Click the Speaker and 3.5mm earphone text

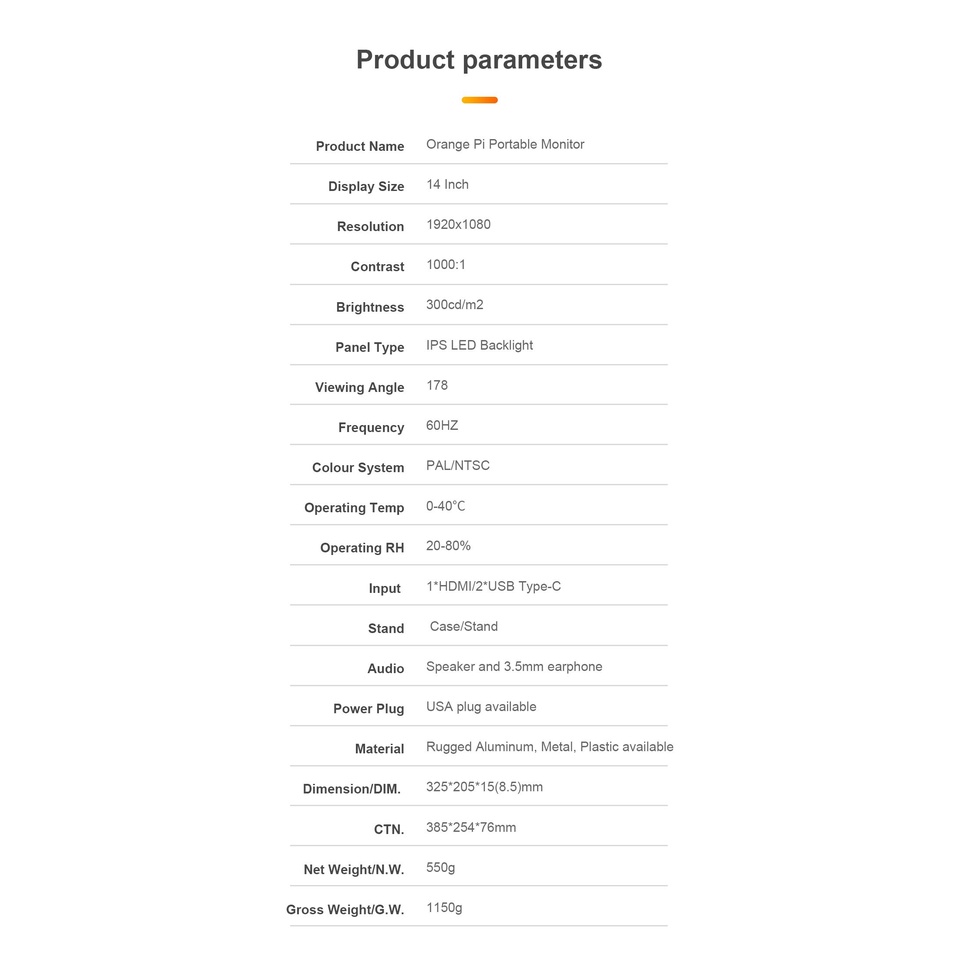coord(514,667)
